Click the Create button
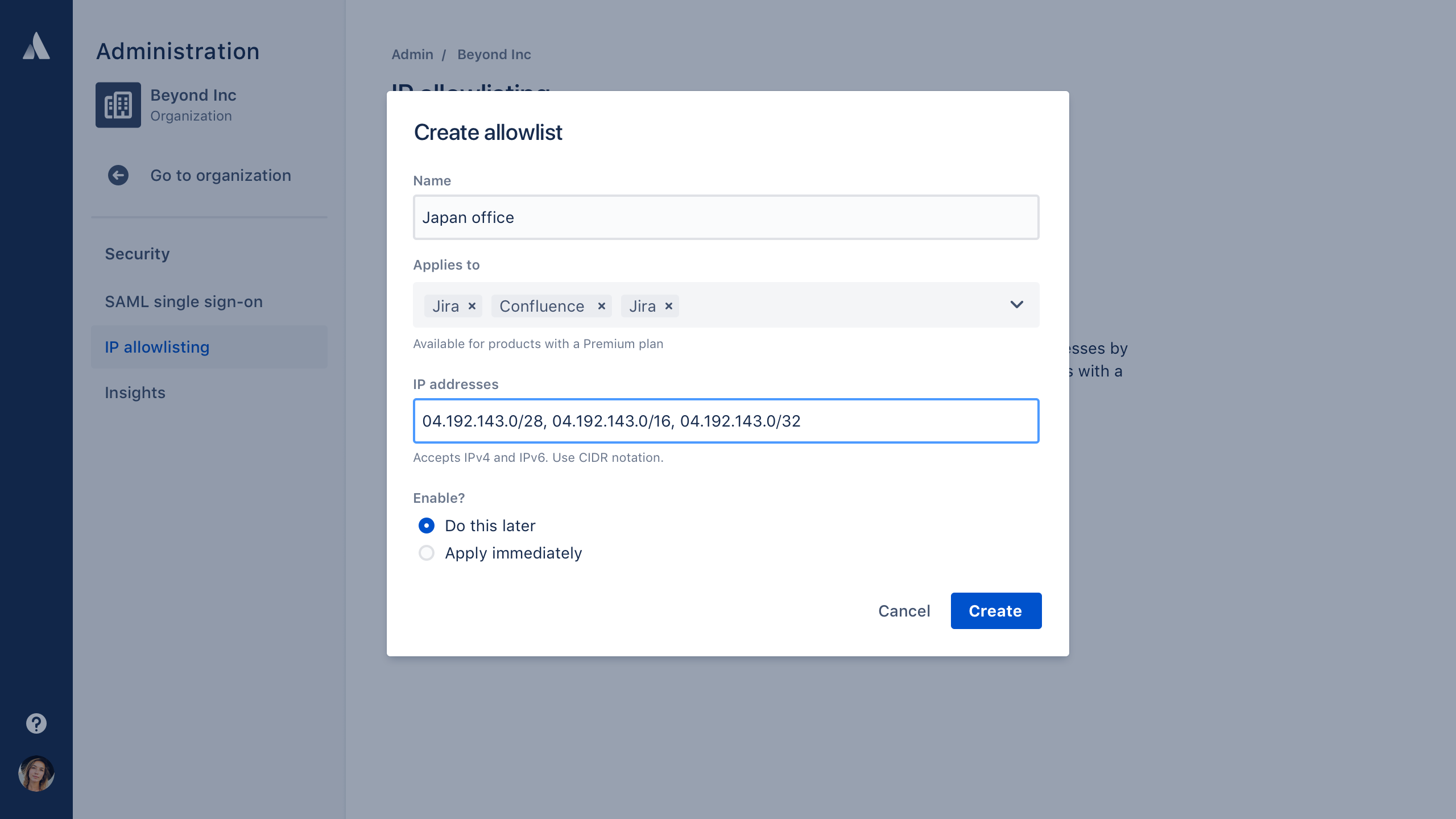1456x819 pixels. point(995,610)
